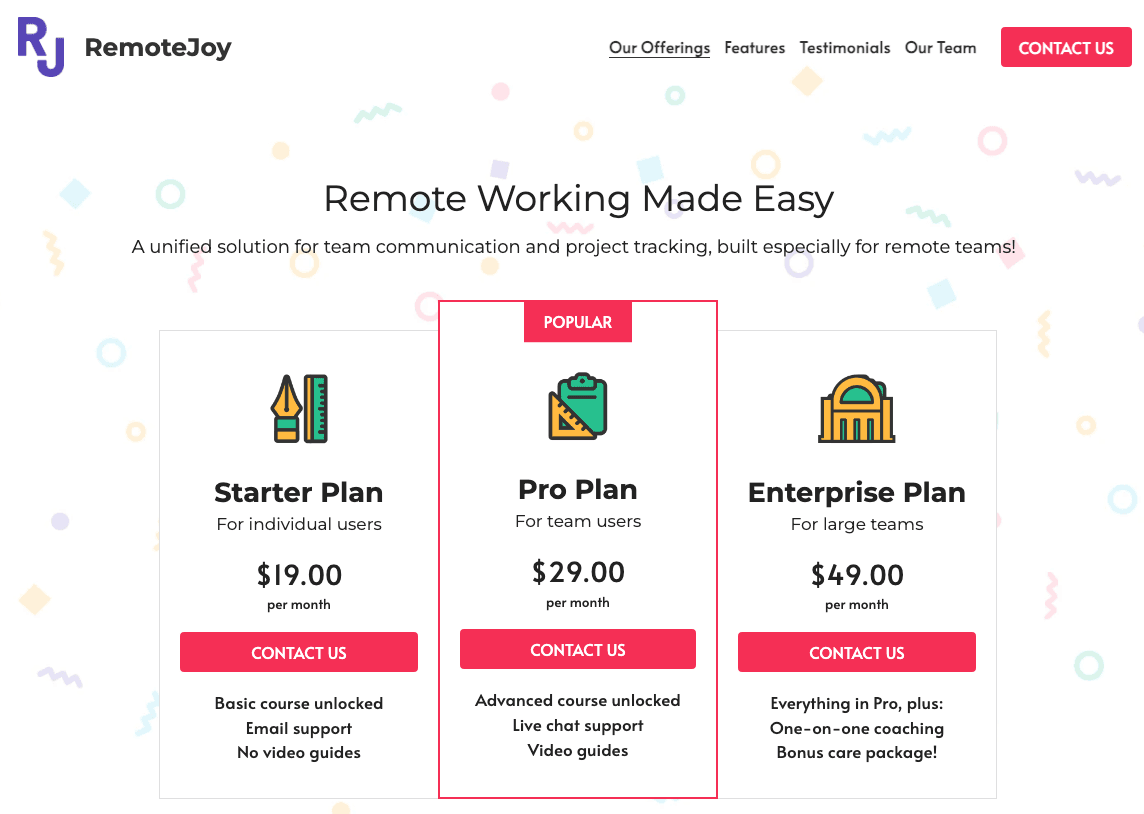
Task: Open the Our Offerings nav item
Action: point(659,48)
